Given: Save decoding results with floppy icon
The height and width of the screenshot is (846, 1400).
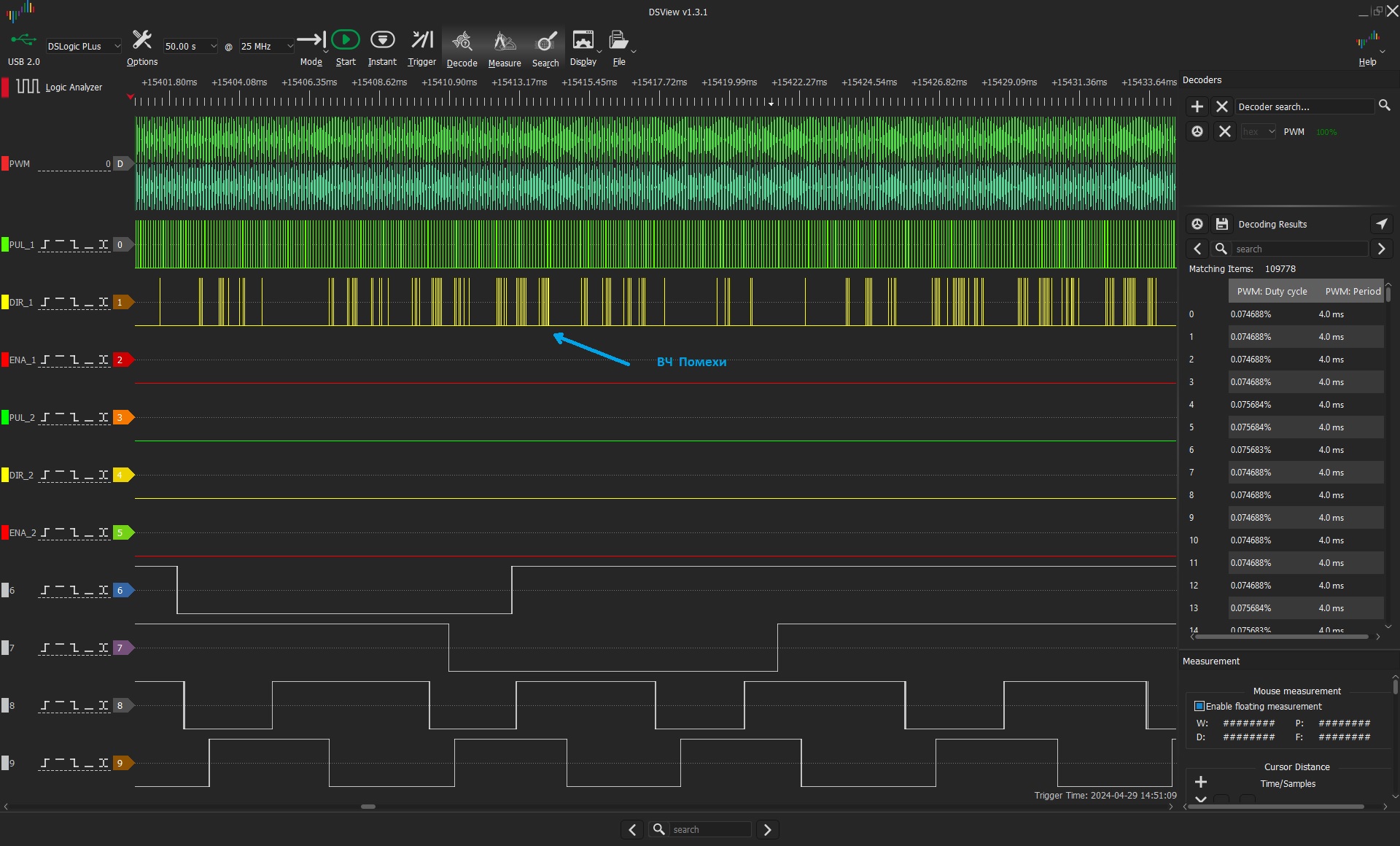Looking at the screenshot, I should coord(1222,224).
